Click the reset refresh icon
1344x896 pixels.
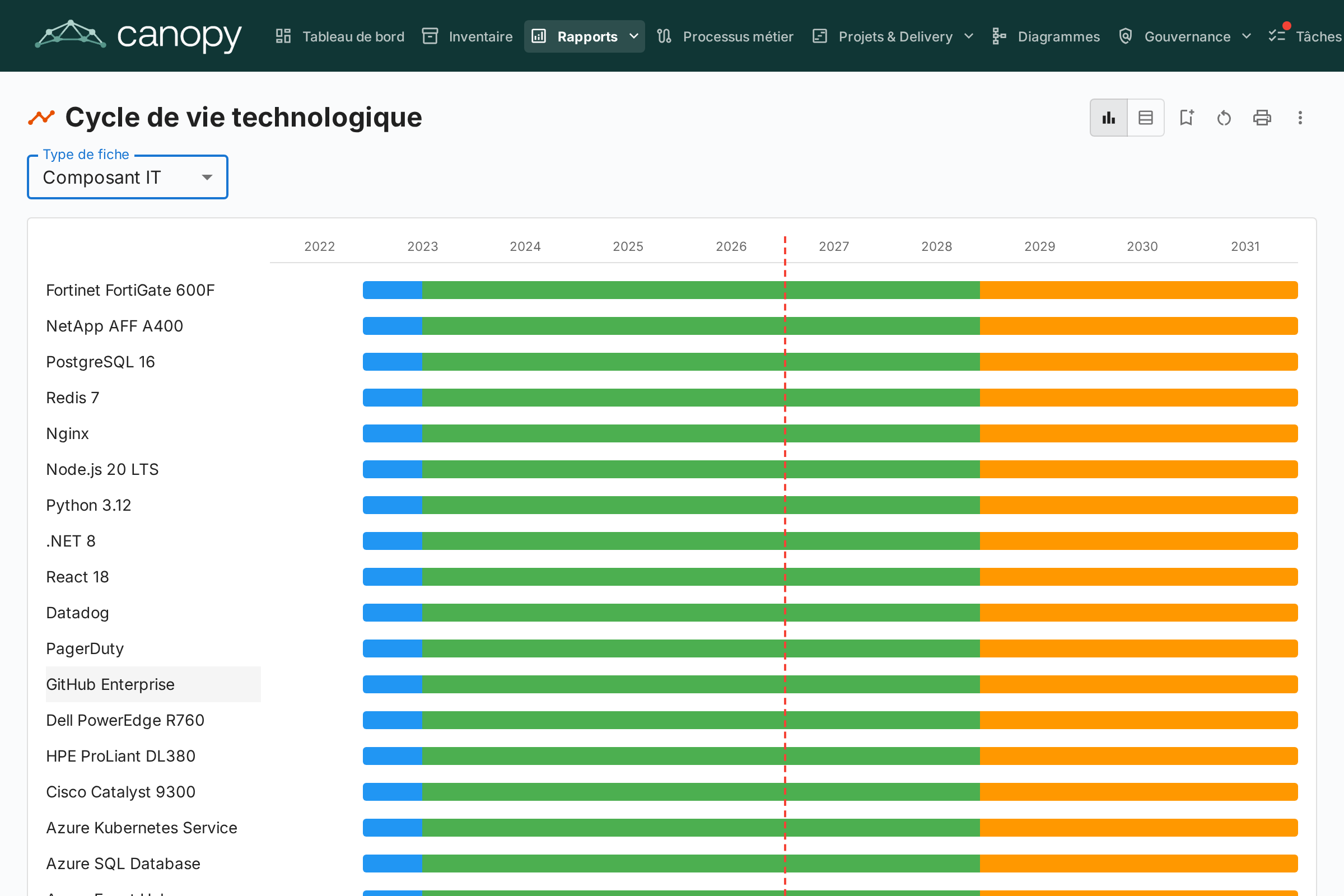(x=1224, y=118)
